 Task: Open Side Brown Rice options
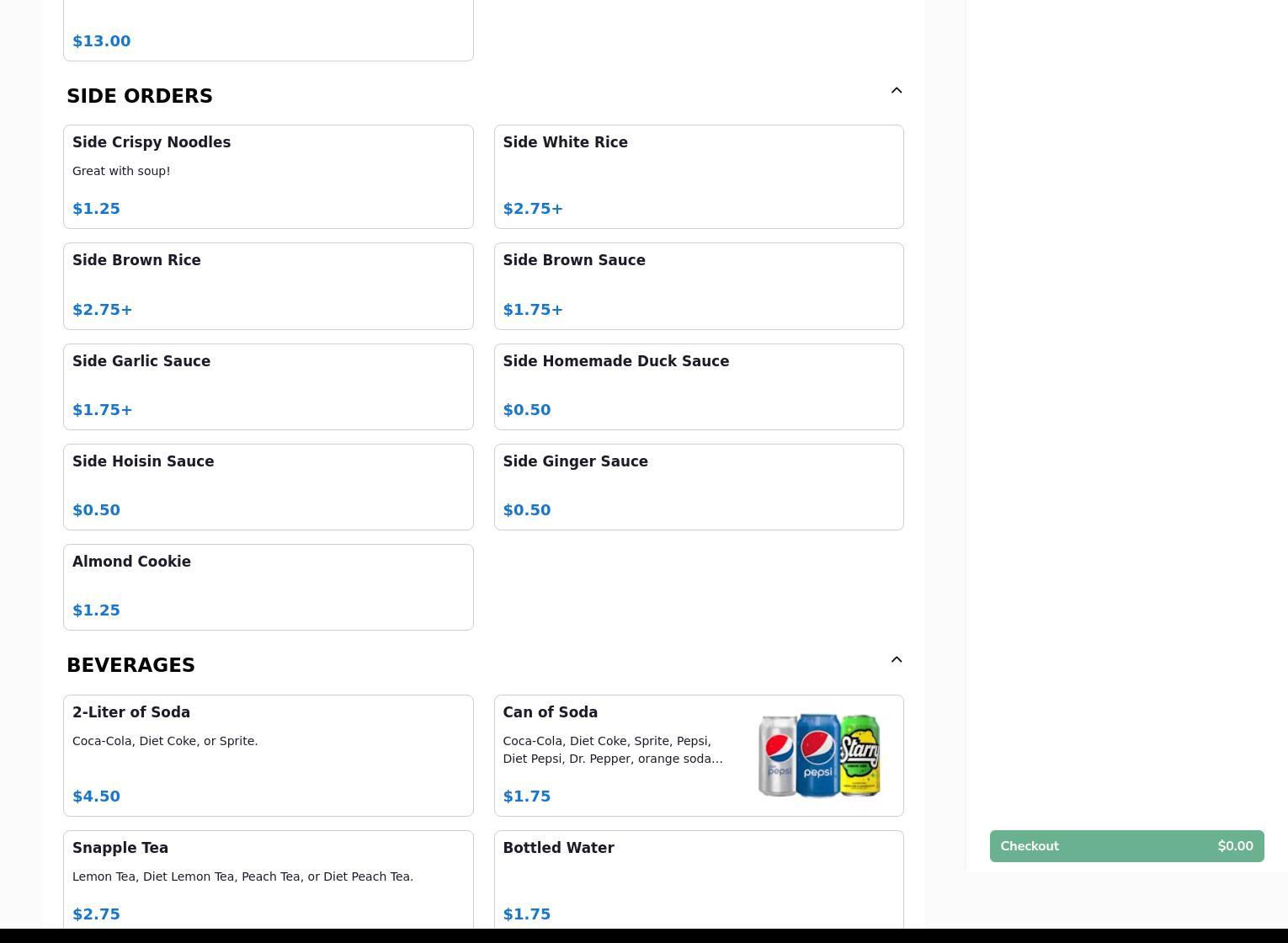pyautogui.click(x=268, y=286)
